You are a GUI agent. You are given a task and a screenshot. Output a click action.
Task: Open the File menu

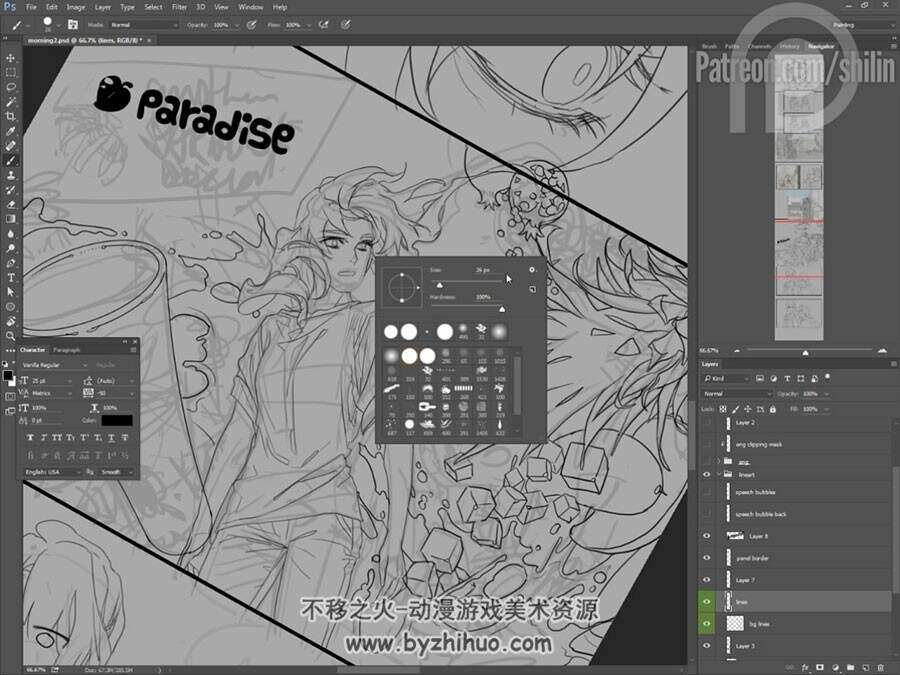click(x=31, y=7)
